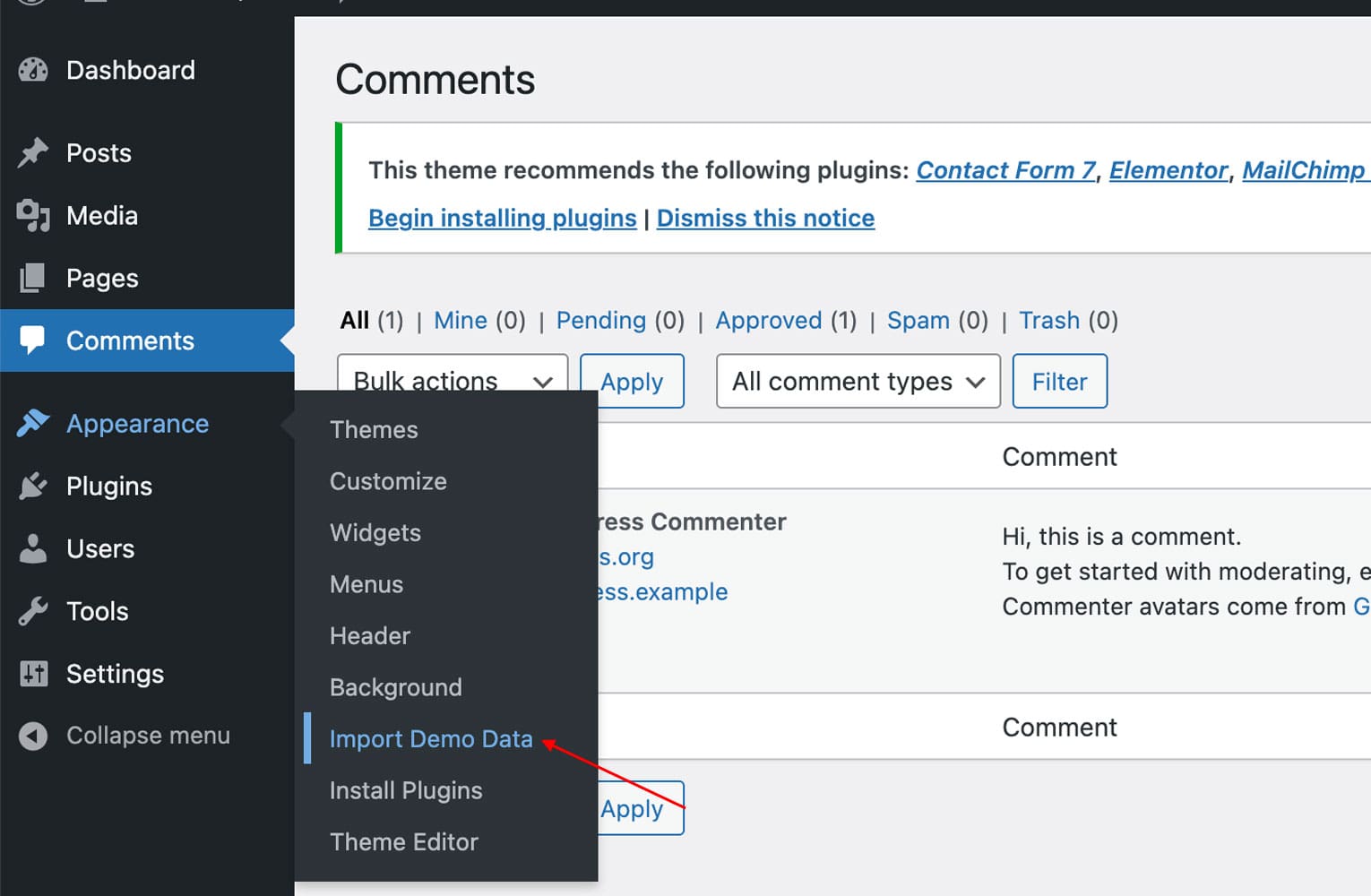Click the Begin installing plugins link
This screenshot has width=1371, height=896.
(x=502, y=219)
